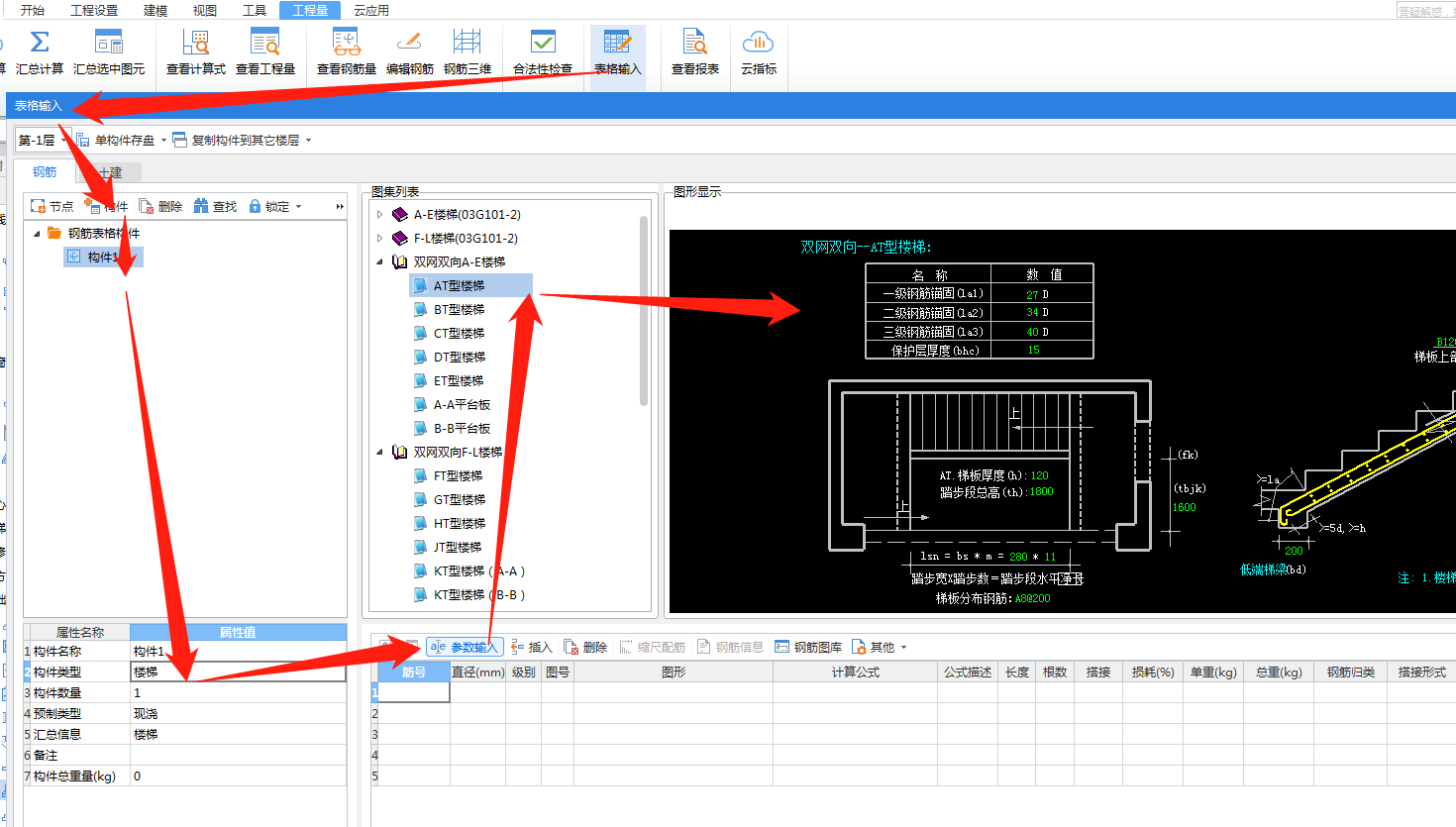
Task: Run 汇总计算 sigma tool
Action: [x=40, y=52]
